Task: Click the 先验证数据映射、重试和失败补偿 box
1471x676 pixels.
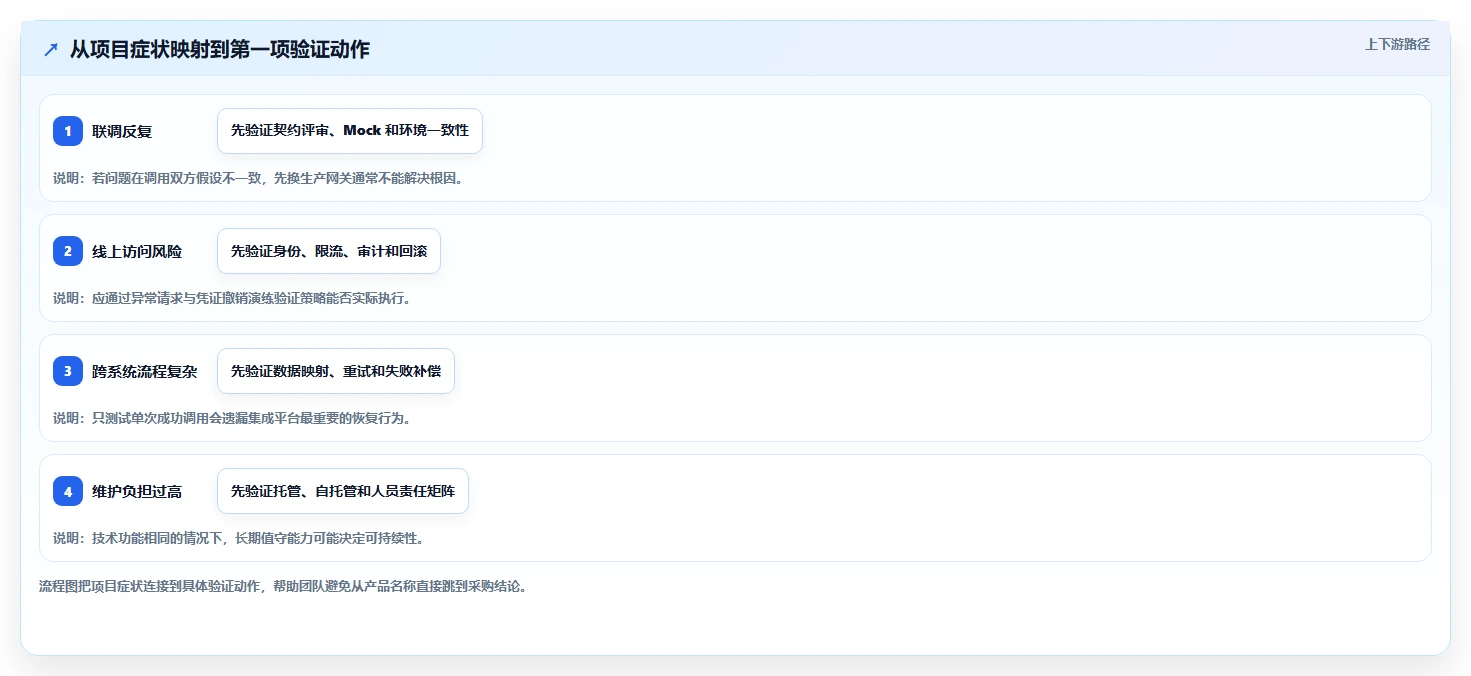Action: (x=336, y=371)
